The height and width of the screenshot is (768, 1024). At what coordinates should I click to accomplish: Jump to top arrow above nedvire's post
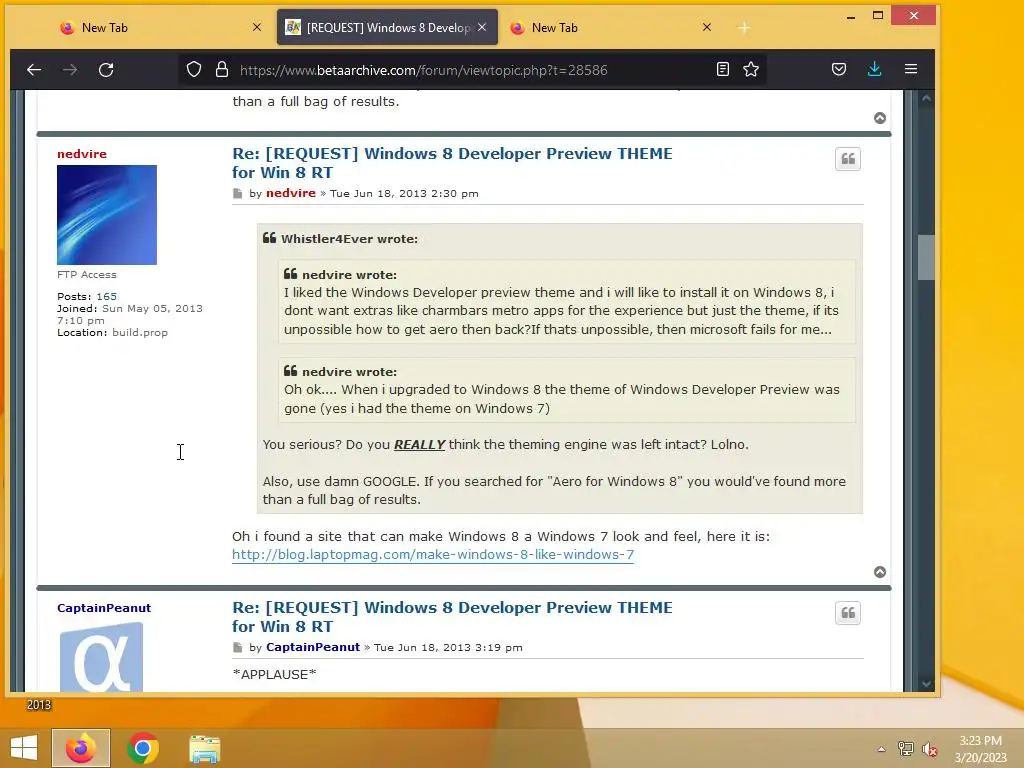[880, 118]
